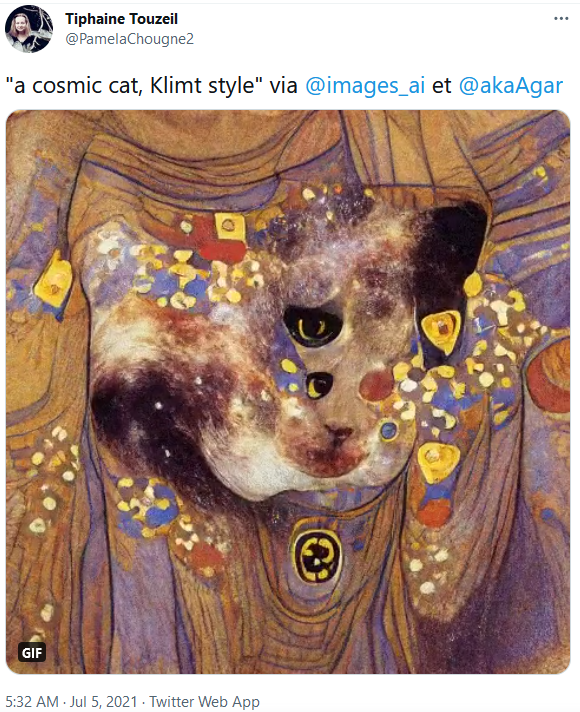The image size is (580, 712).
Task: Click the word "via" in the tweet
Action: (x=284, y=85)
